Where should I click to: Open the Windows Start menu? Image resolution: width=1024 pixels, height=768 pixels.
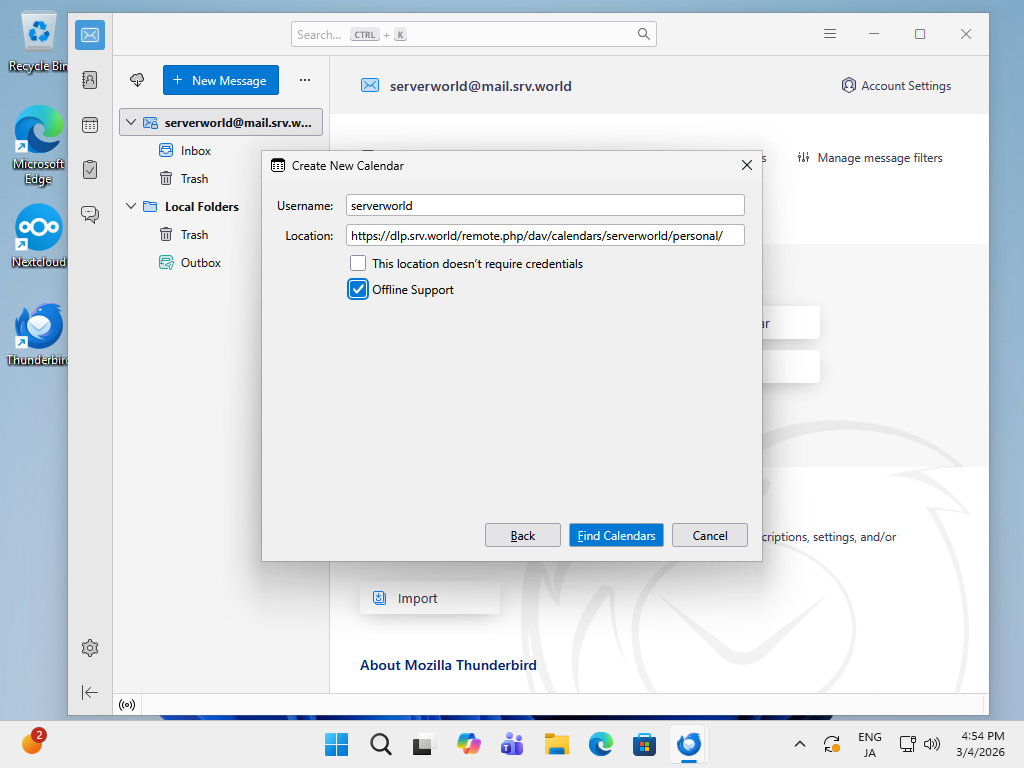(336, 744)
